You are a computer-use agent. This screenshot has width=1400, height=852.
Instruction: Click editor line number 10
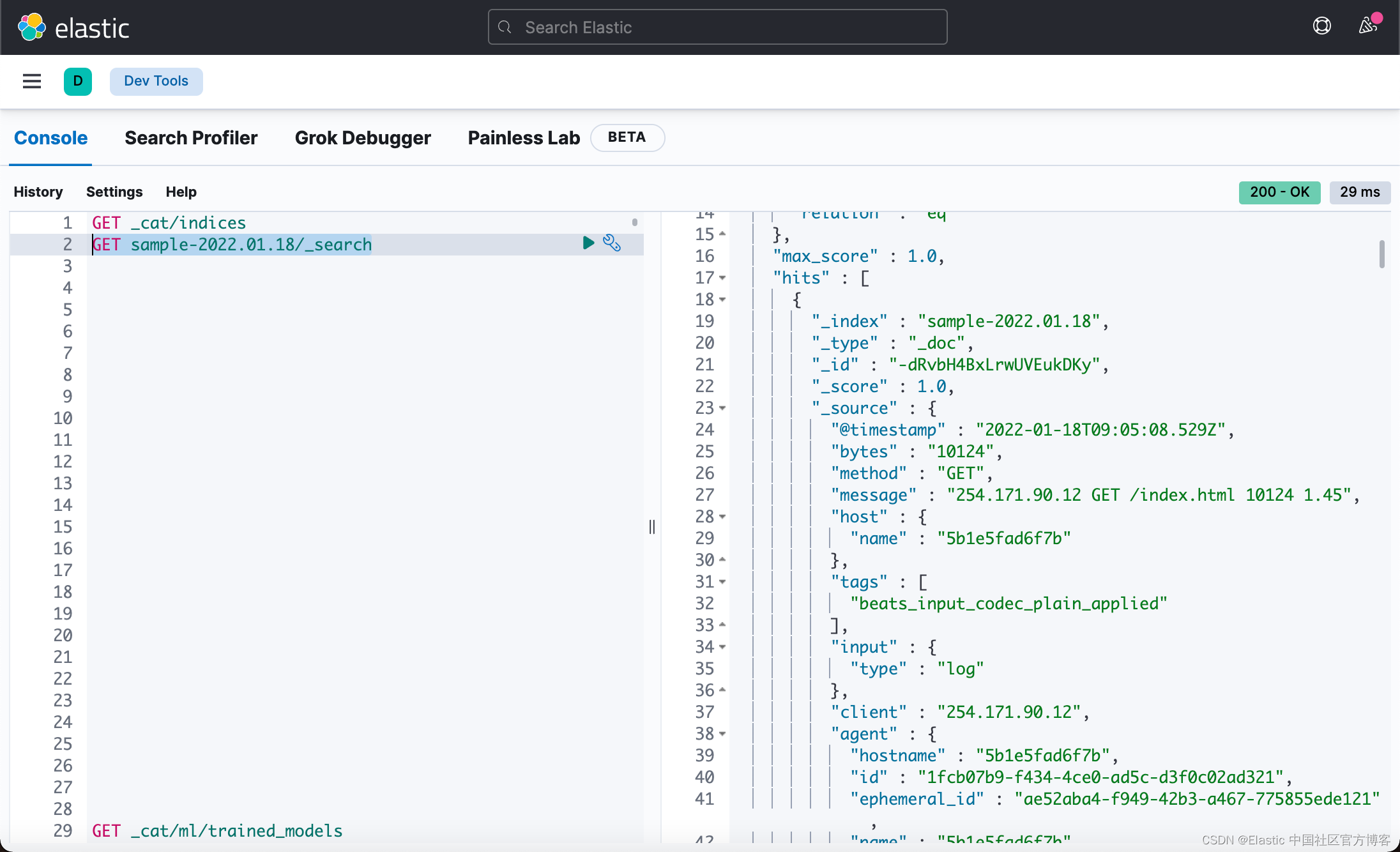pos(63,418)
